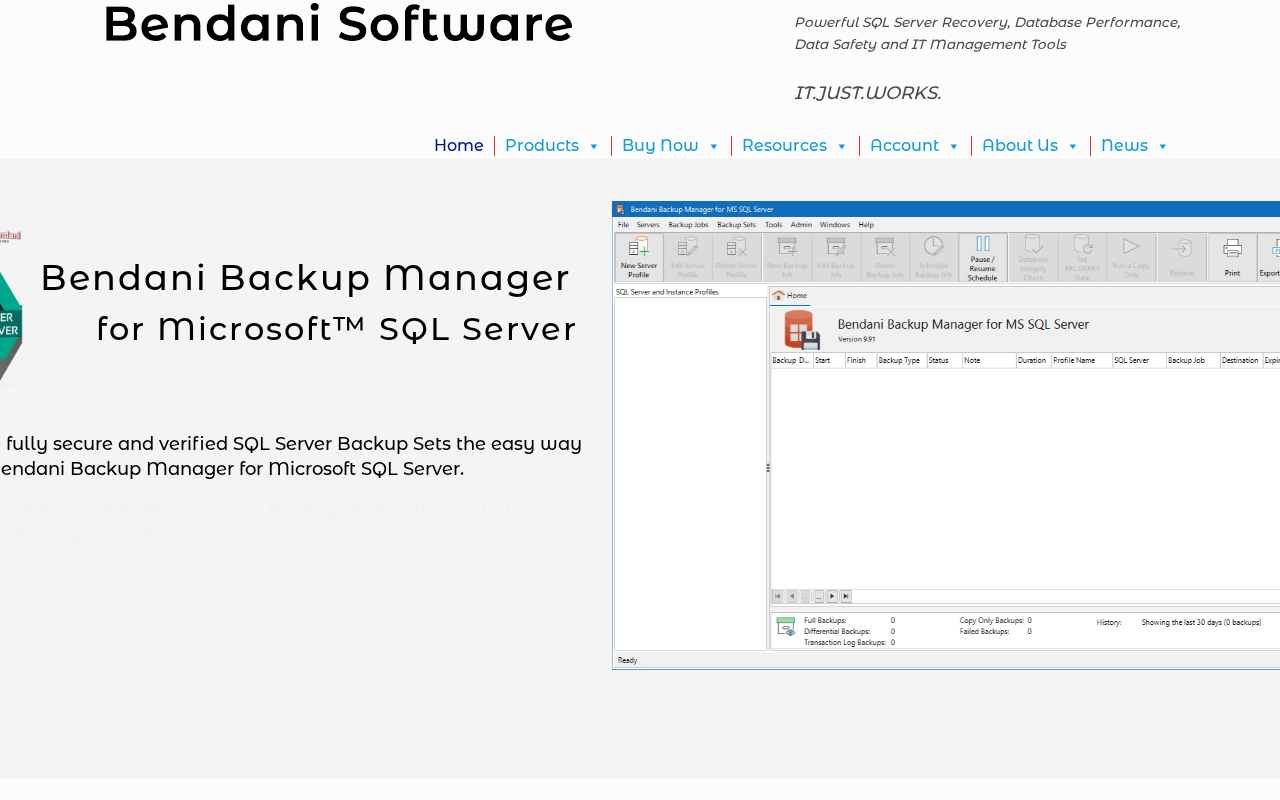Open the News navigation menu

click(x=1134, y=146)
